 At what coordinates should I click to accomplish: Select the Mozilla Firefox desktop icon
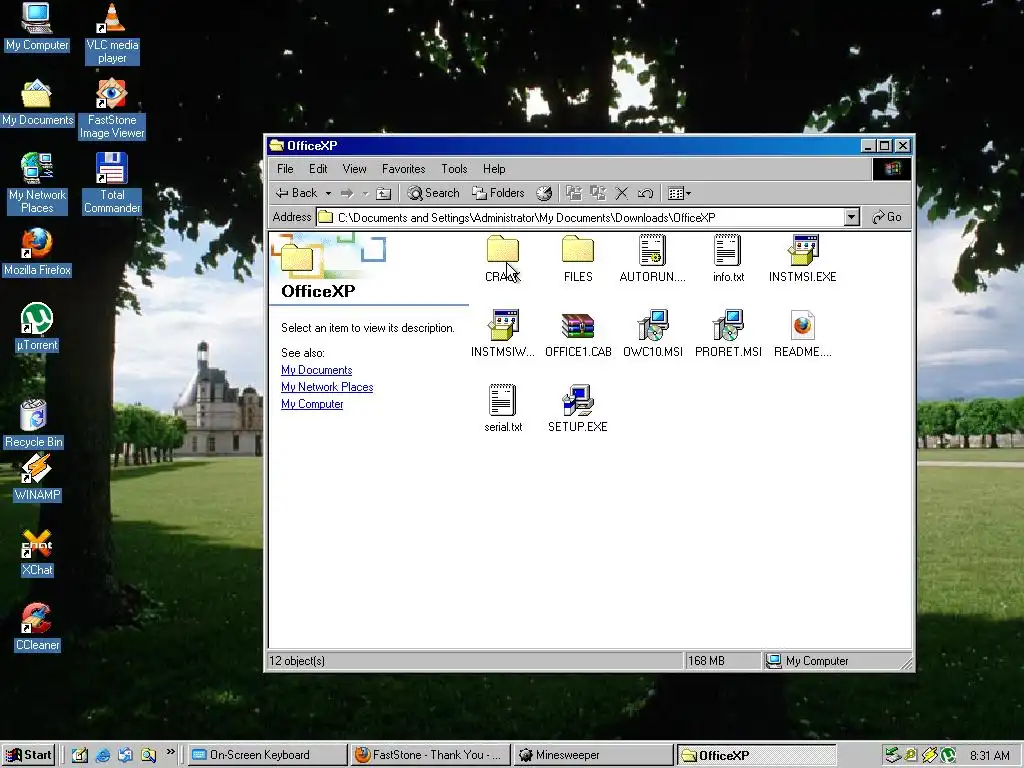(37, 253)
